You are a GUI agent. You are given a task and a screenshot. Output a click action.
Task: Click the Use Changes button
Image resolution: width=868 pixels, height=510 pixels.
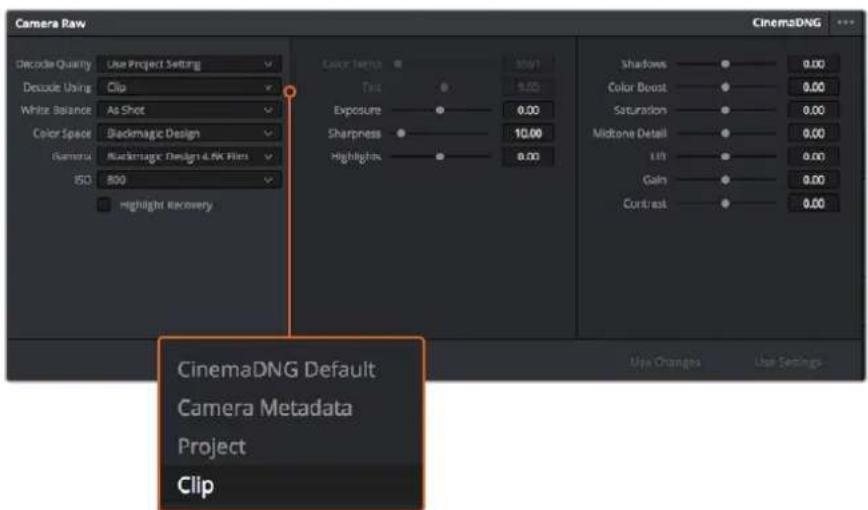(665, 362)
